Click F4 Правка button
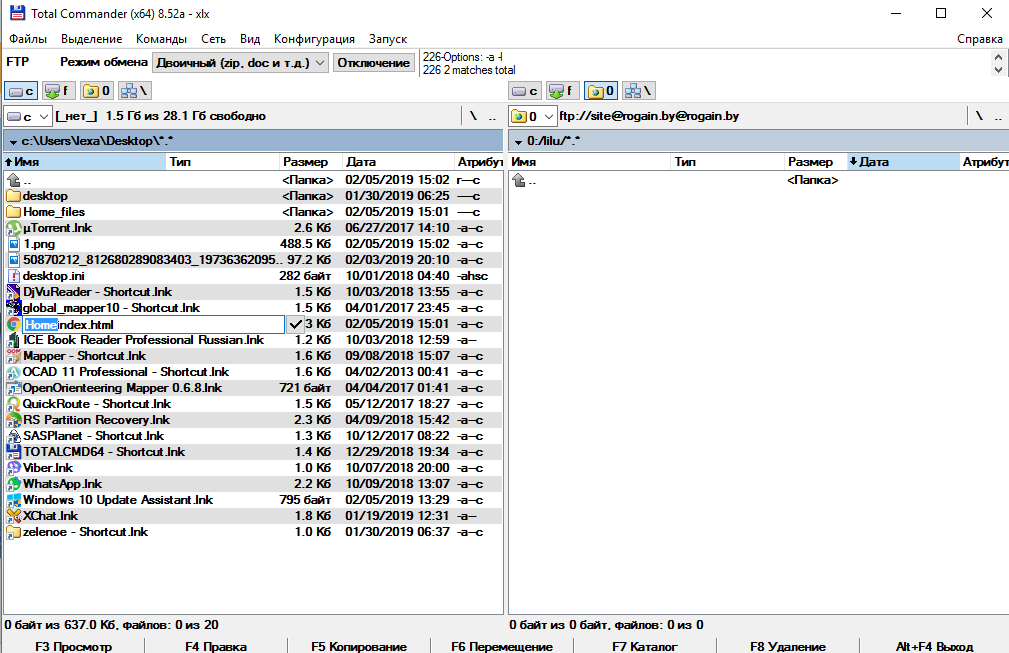Screen dimensions: 1009x653 click(x=216, y=646)
